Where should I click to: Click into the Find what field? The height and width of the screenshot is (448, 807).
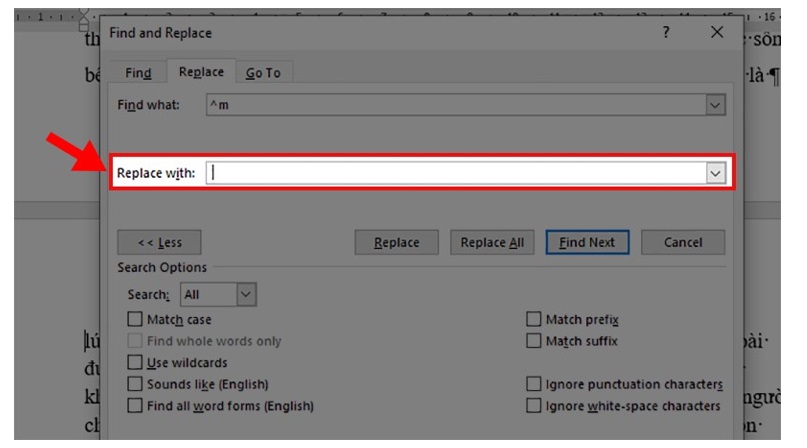455,105
